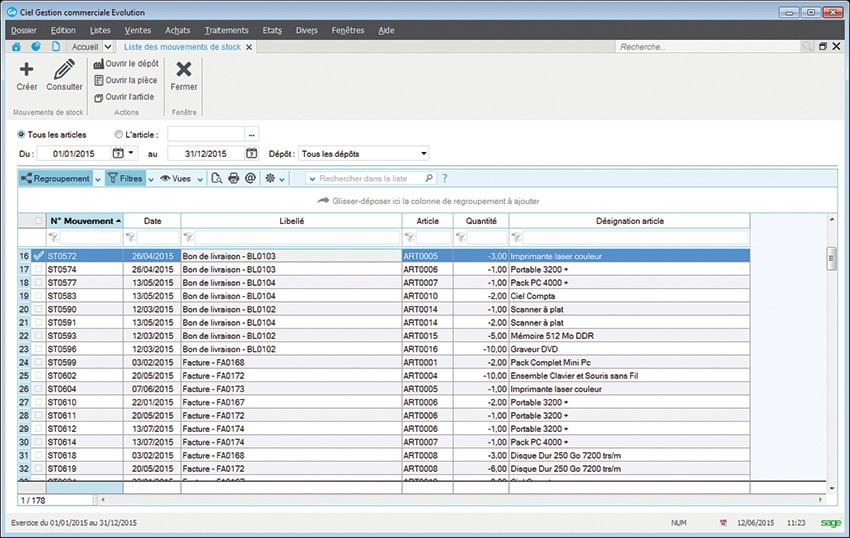The height and width of the screenshot is (538, 850).
Task: Expand the Vues dropdown arrow
Action: click(x=200, y=178)
